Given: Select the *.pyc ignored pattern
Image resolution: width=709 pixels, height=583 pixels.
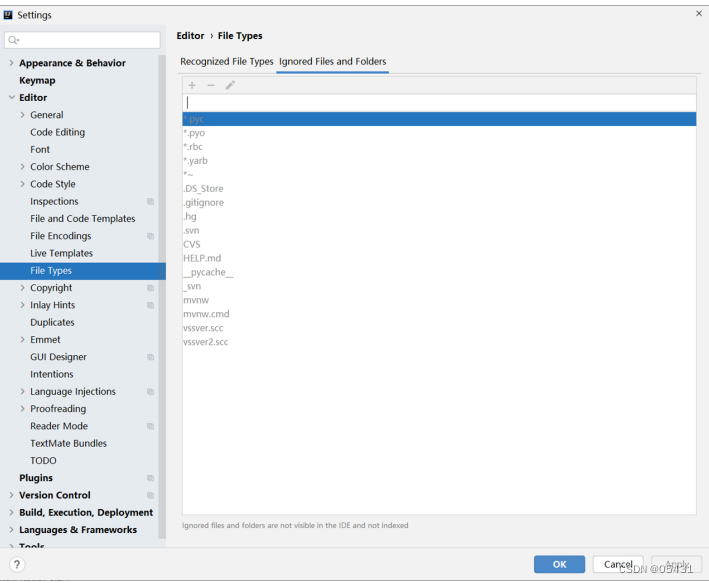Looking at the screenshot, I should tap(439, 119).
